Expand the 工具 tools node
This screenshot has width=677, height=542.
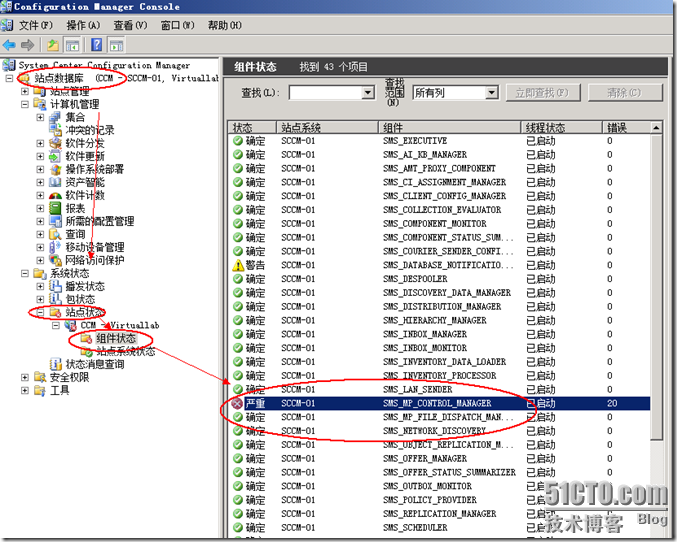point(25,390)
